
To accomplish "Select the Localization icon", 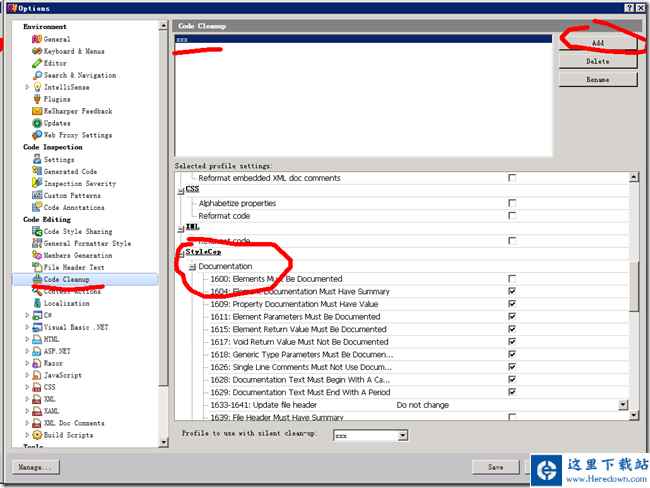I will (37, 303).
